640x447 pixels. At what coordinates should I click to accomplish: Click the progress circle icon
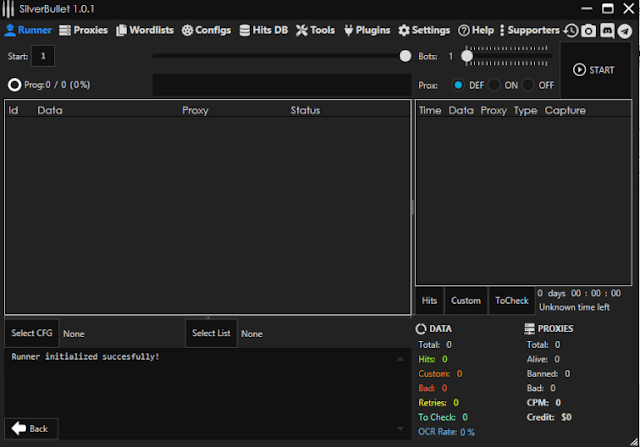(14, 85)
